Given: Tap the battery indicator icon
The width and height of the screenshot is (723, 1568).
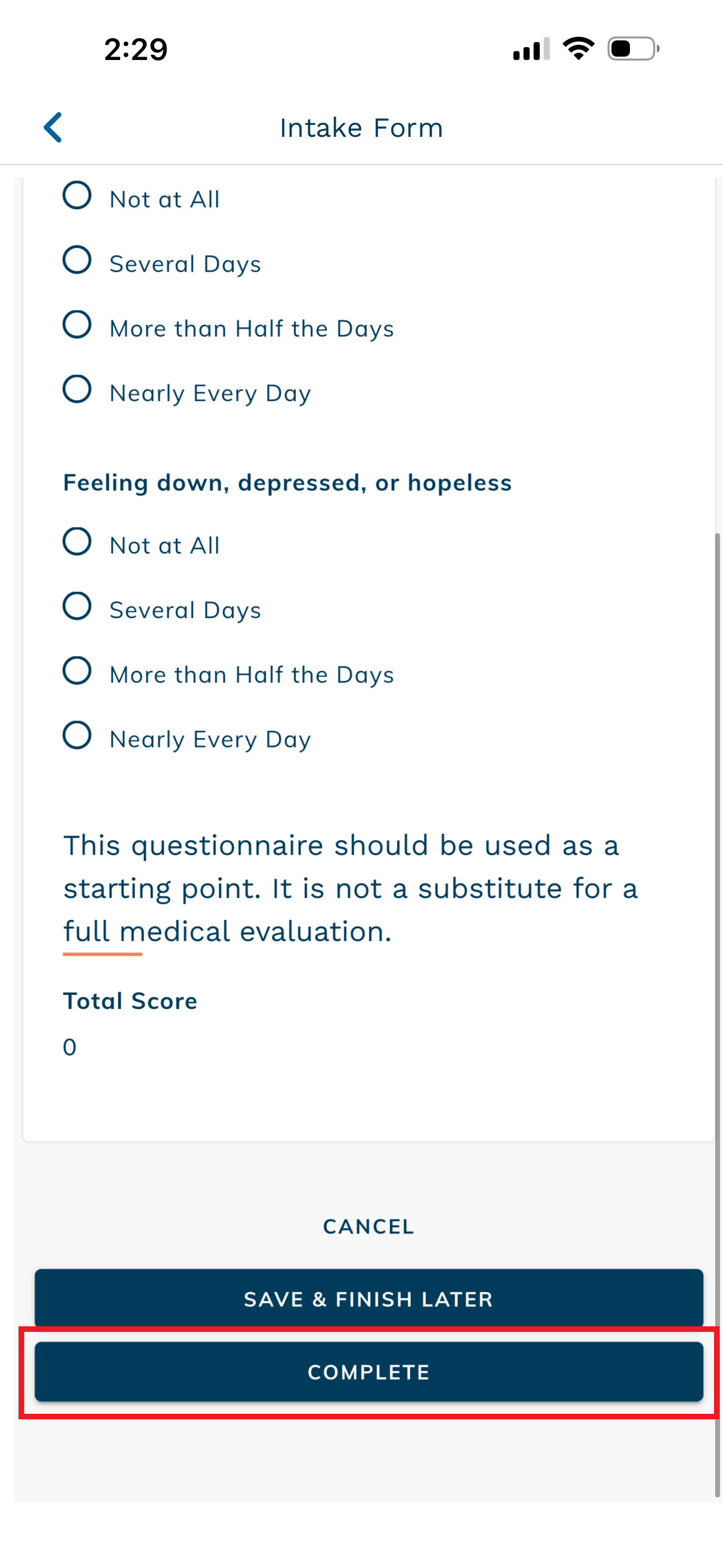Looking at the screenshot, I should tap(632, 49).
